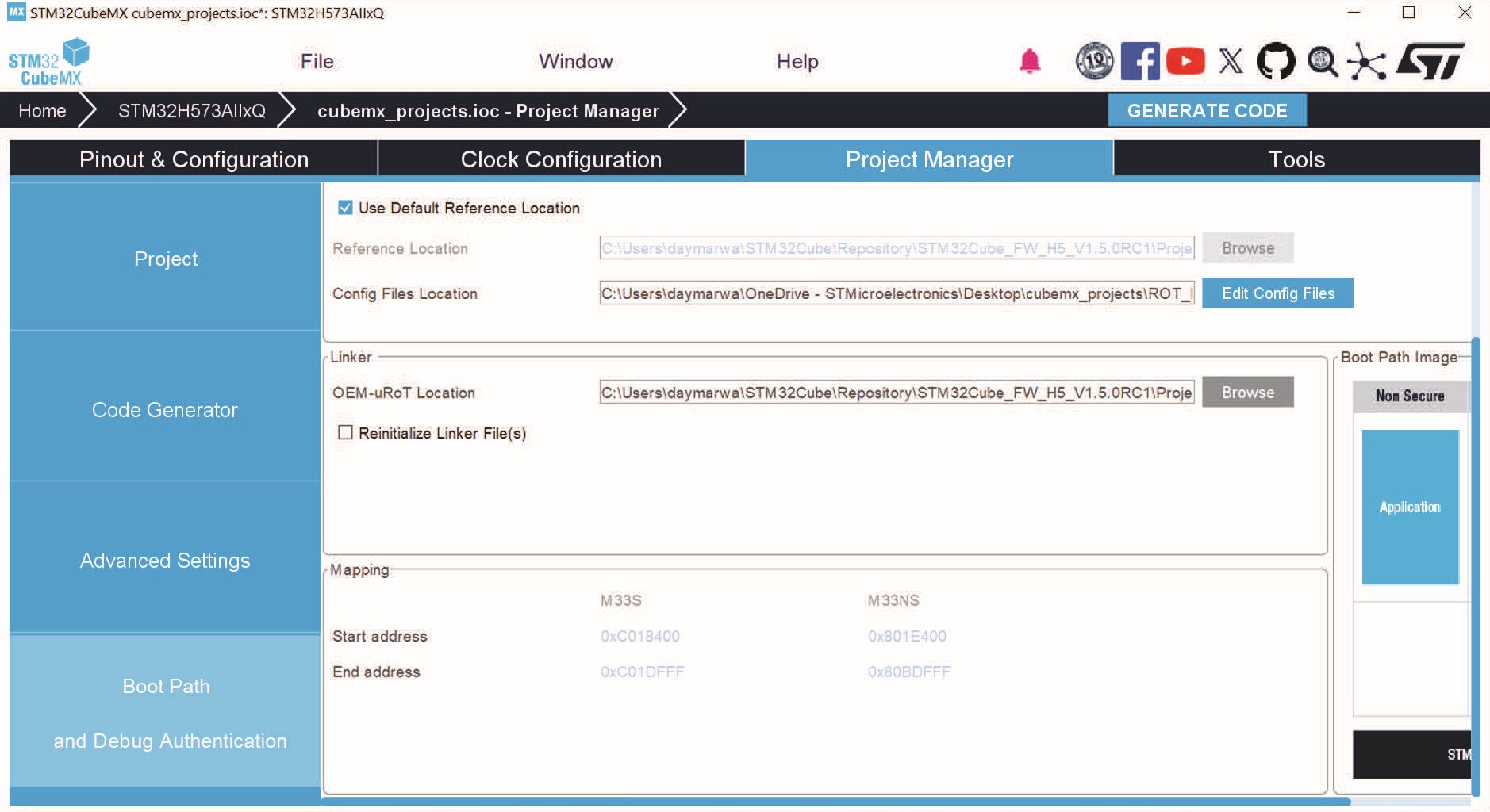Open the X social icon link
Screen dimensions: 1490x812
click(x=1231, y=61)
